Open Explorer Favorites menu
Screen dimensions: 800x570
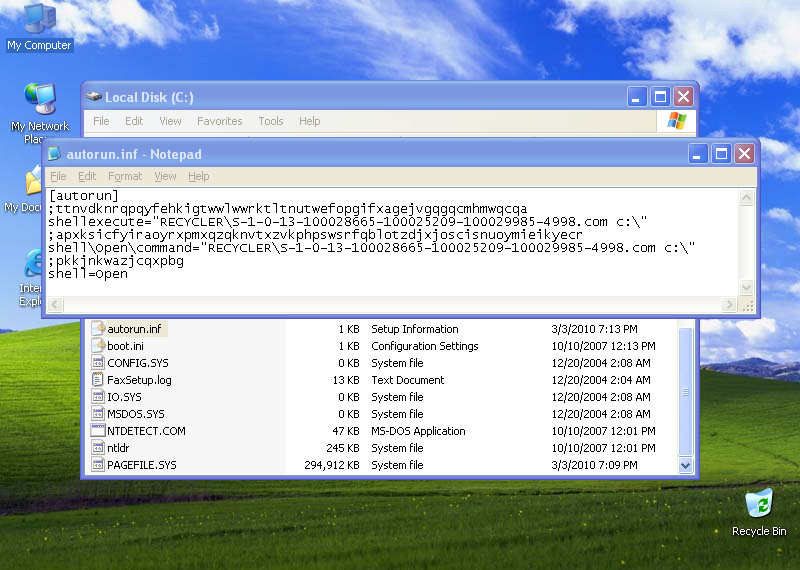pos(219,121)
